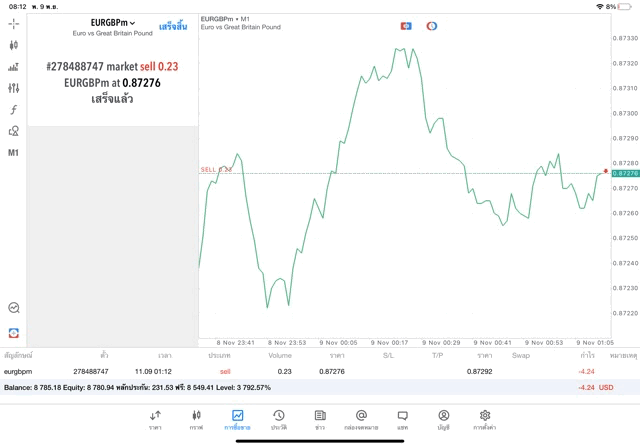Viewport: 640px width, 447px height.
Task: Open the การตั้งค่า settings tab
Action: point(485,420)
